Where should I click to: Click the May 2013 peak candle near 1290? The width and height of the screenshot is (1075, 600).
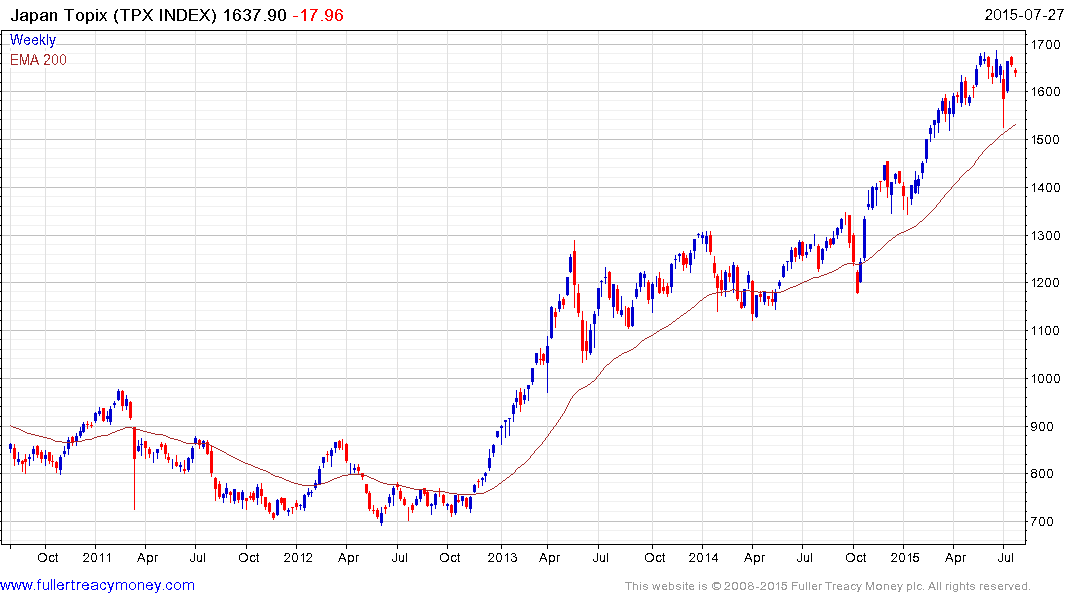coord(574,274)
